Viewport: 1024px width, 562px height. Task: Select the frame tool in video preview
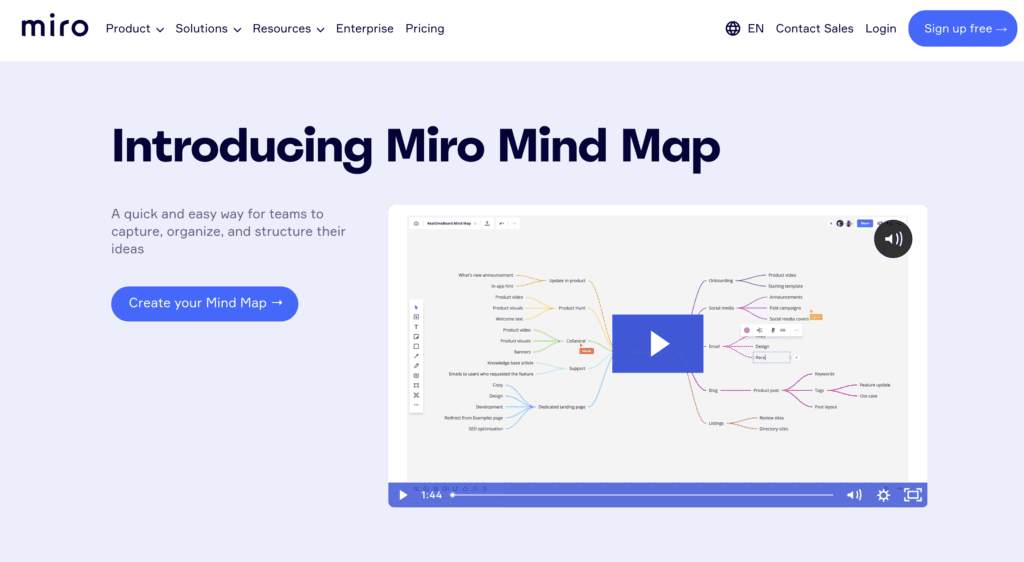pos(416,385)
